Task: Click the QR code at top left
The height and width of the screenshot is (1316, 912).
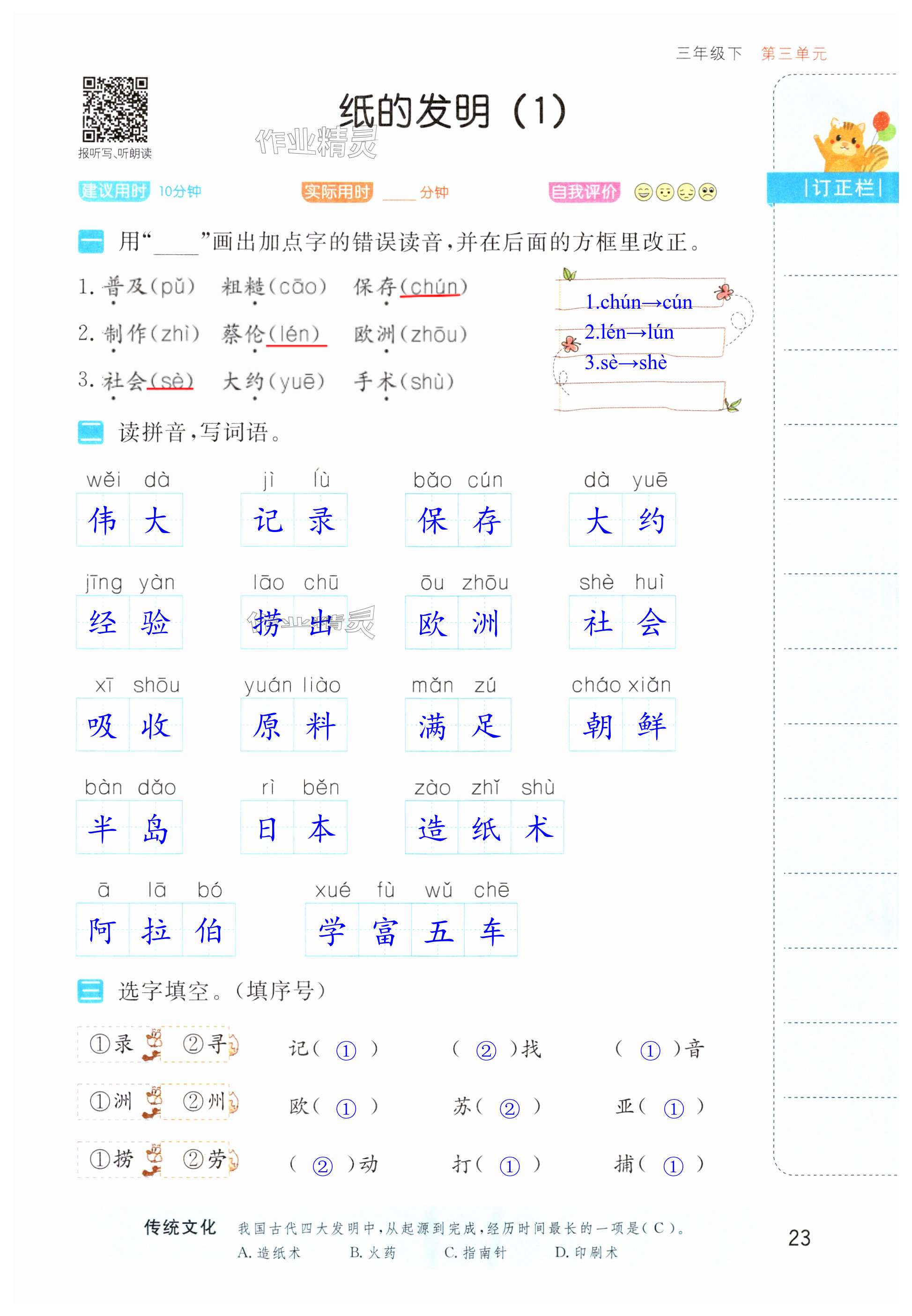Action: coord(115,109)
